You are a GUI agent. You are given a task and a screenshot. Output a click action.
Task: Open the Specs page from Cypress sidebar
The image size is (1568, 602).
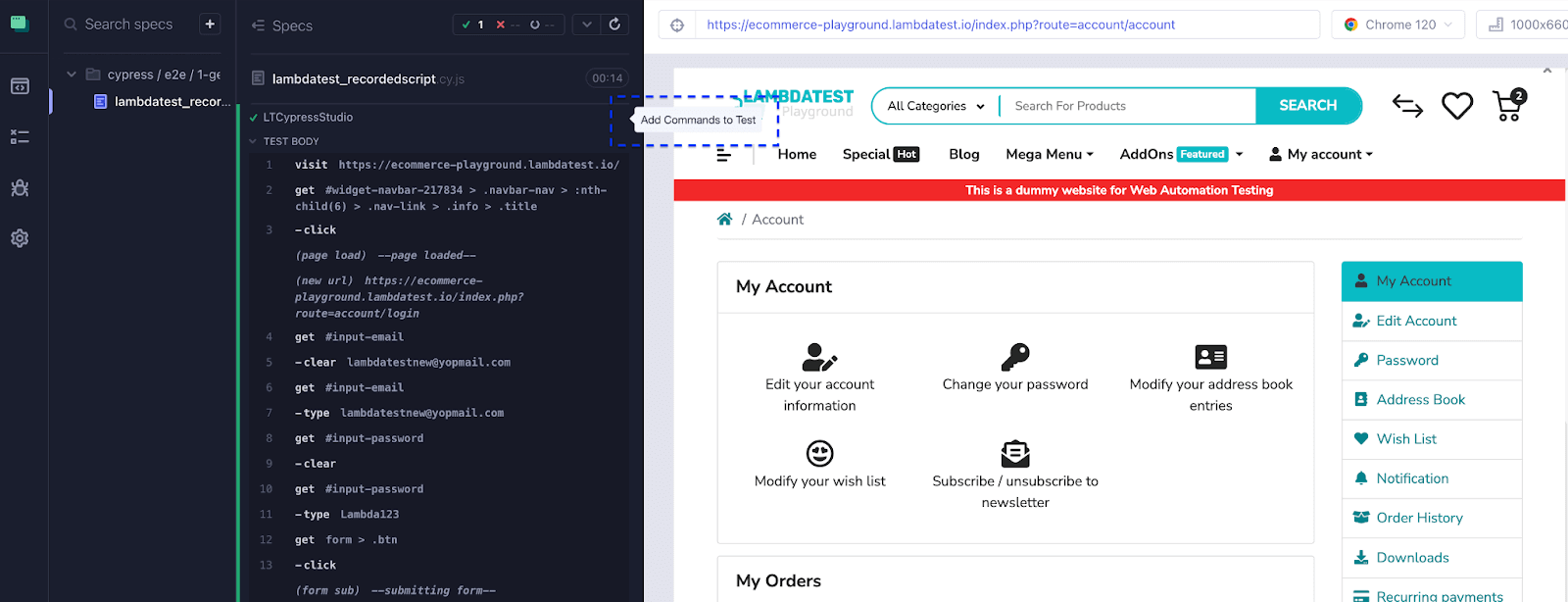20,86
